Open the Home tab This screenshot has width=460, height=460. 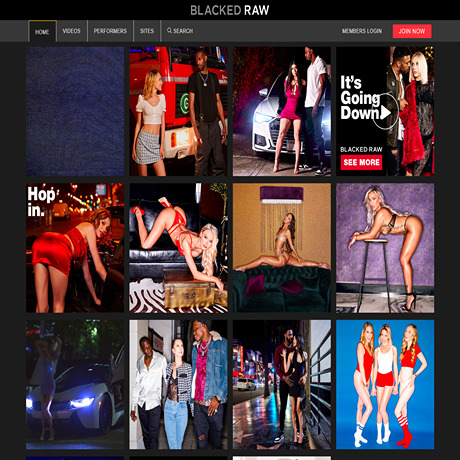(42, 31)
